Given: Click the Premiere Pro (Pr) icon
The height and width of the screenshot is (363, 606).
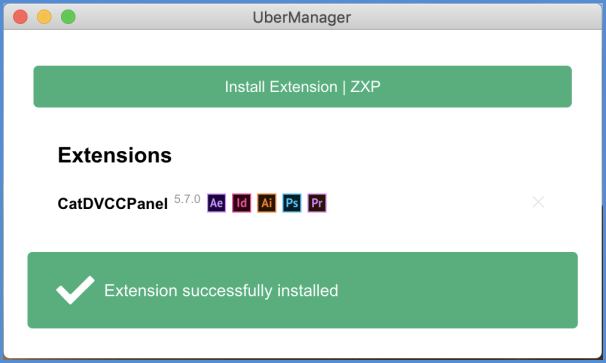Looking at the screenshot, I should (317, 203).
